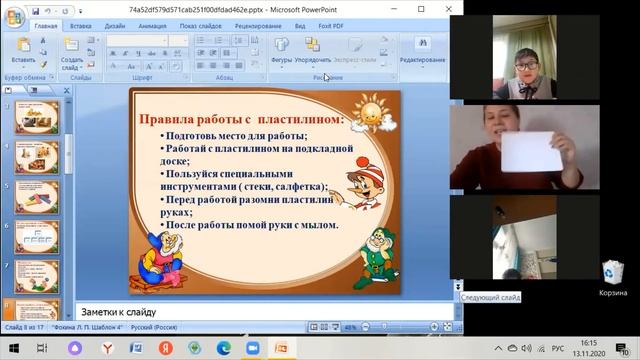Image resolution: width=640 pixels, height=360 pixels.
Task: Show hidden tray icons chevron
Action: (498, 349)
